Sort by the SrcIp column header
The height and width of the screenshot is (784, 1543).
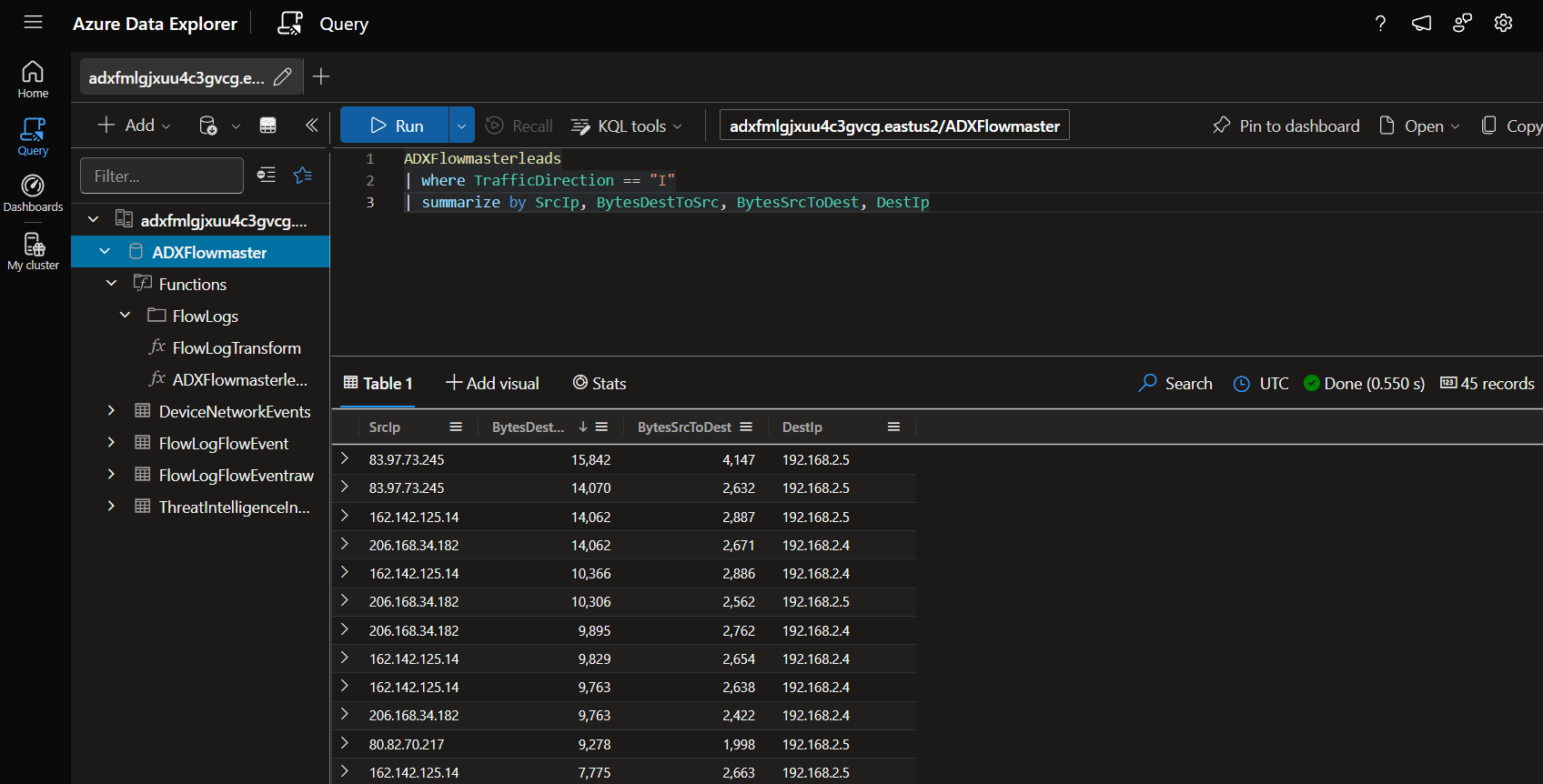click(x=385, y=427)
